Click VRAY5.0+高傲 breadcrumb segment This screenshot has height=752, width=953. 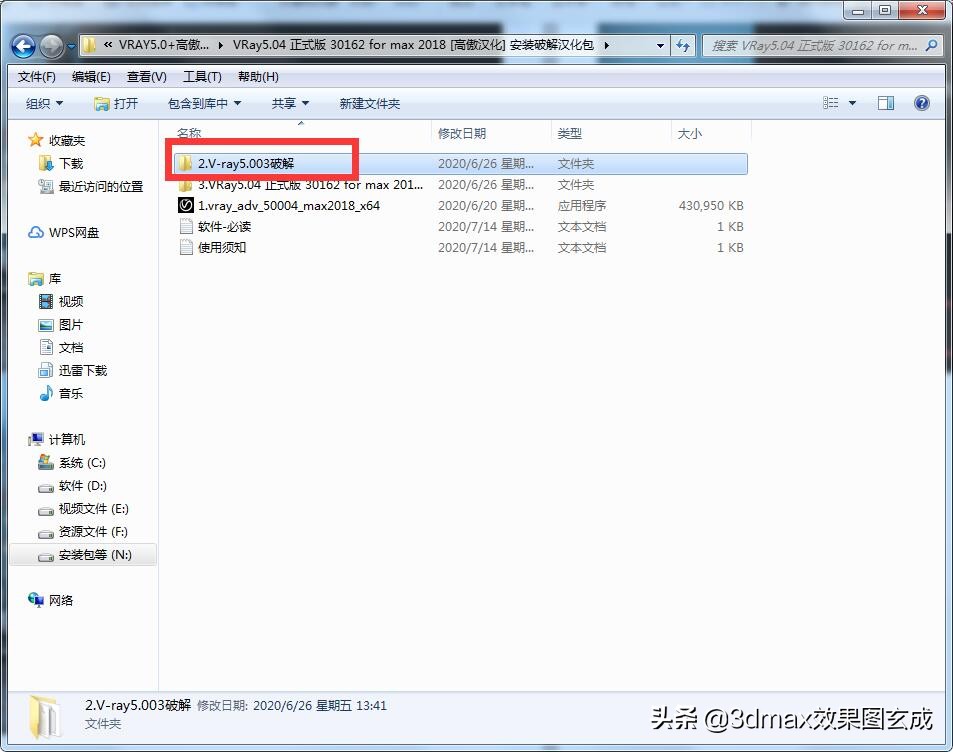tap(163, 45)
